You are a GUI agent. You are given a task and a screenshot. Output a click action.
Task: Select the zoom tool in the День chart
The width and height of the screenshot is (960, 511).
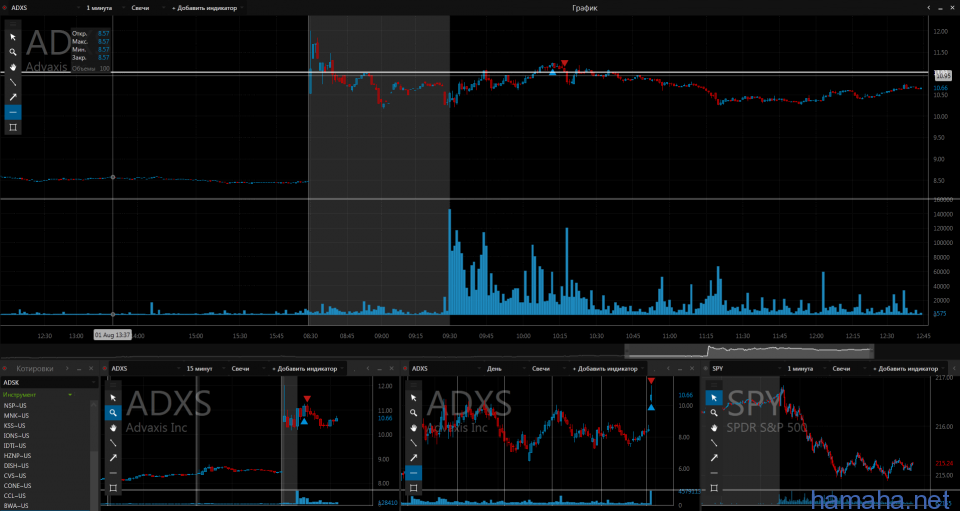tap(413, 412)
